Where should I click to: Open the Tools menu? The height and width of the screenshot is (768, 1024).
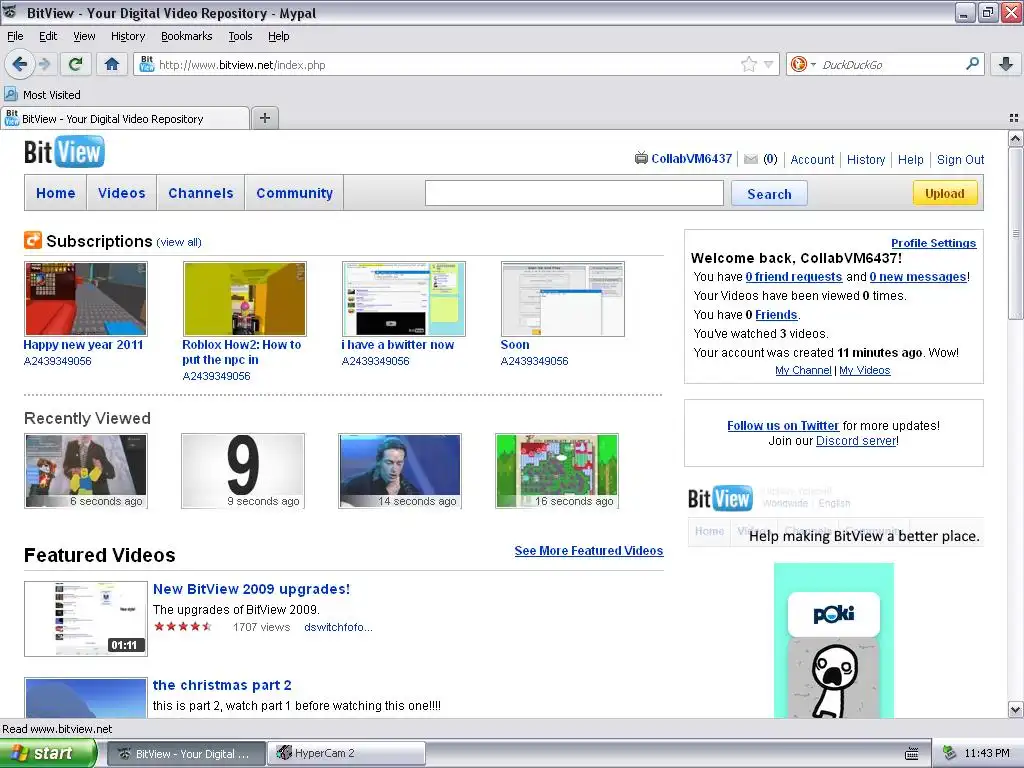240,36
